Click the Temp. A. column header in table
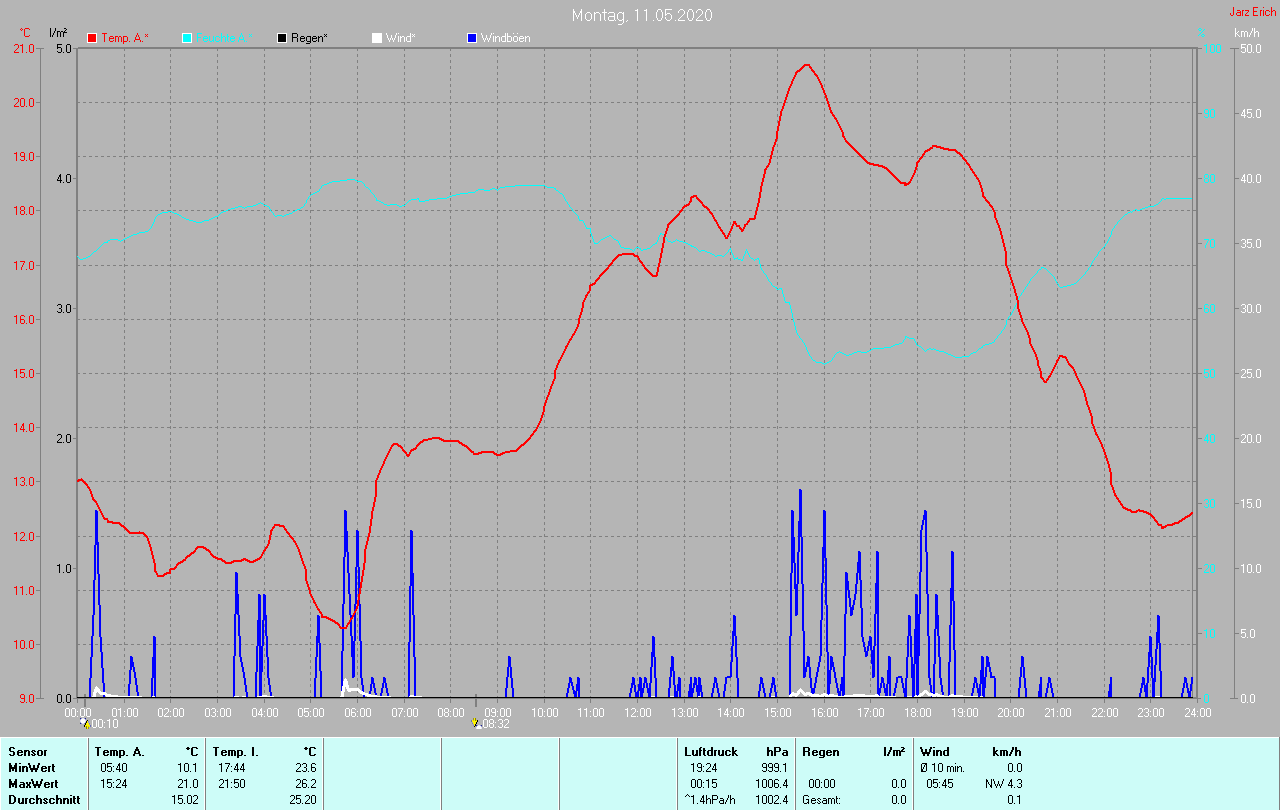This screenshot has width=1280, height=810. 119,751
